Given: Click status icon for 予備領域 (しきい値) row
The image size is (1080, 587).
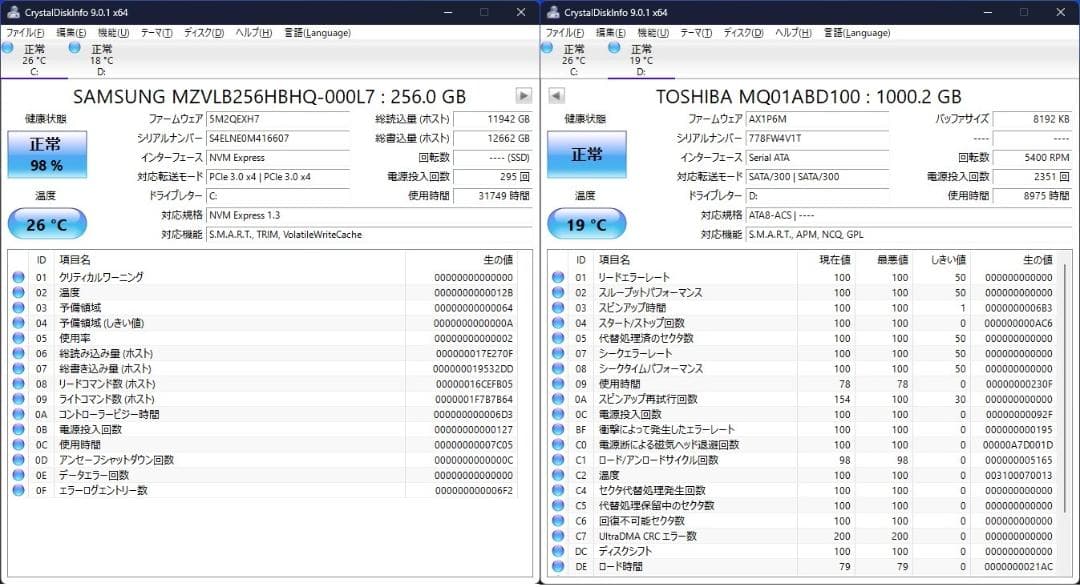Looking at the screenshot, I should pyautogui.click(x=19, y=322).
